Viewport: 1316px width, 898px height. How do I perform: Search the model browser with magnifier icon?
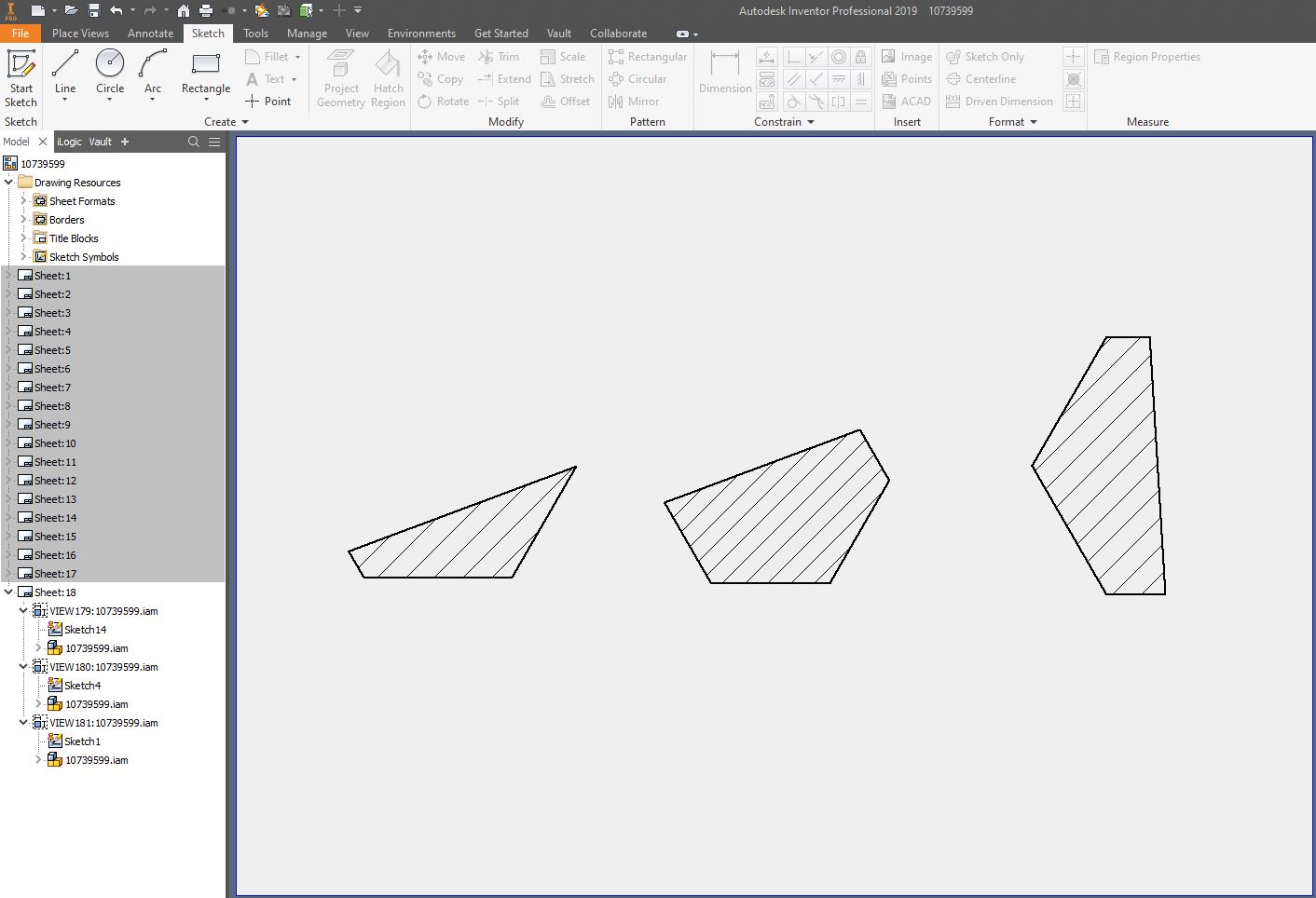click(194, 142)
